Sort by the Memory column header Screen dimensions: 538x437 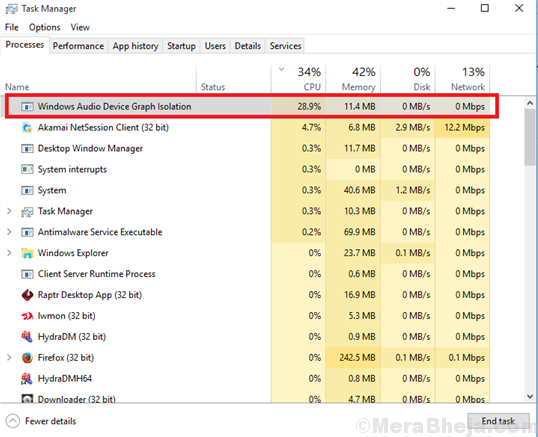click(353, 79)
